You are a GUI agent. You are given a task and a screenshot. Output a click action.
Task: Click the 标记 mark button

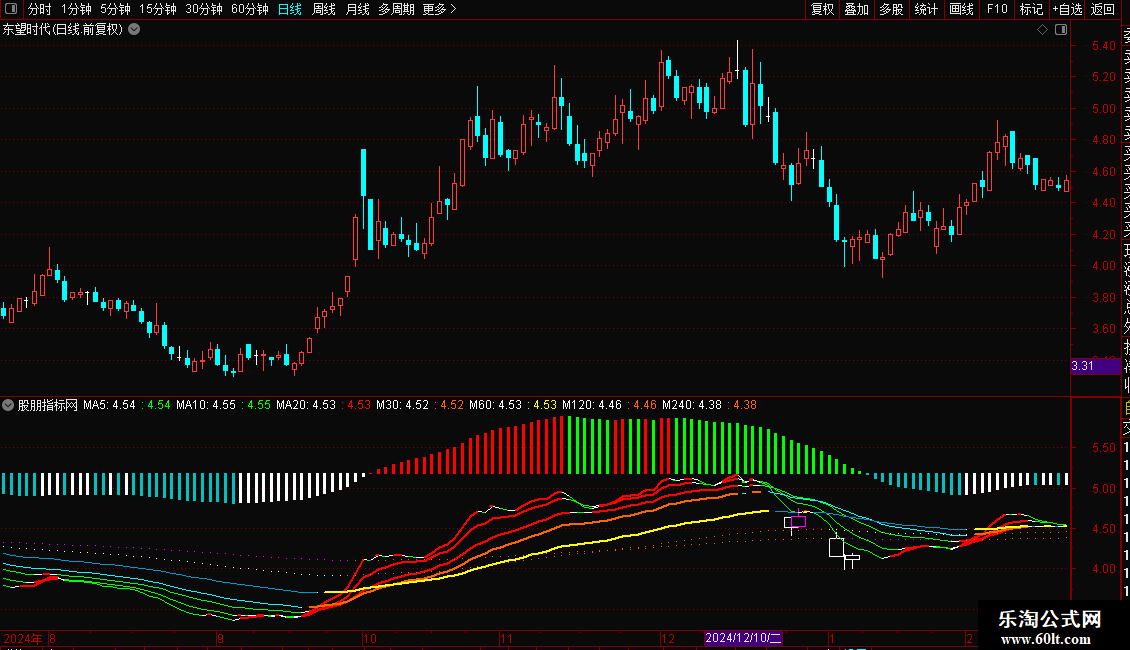[x=1031, y=9]
